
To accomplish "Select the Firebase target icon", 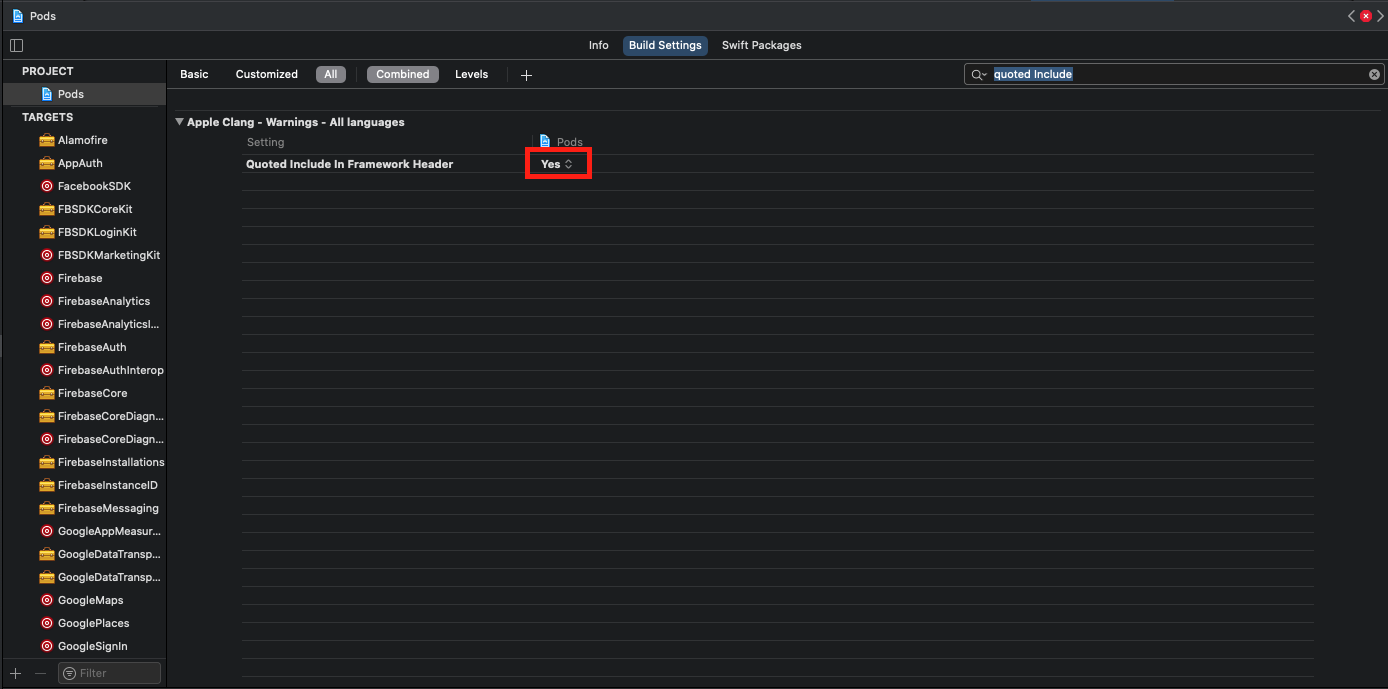I will coord(46,279).
